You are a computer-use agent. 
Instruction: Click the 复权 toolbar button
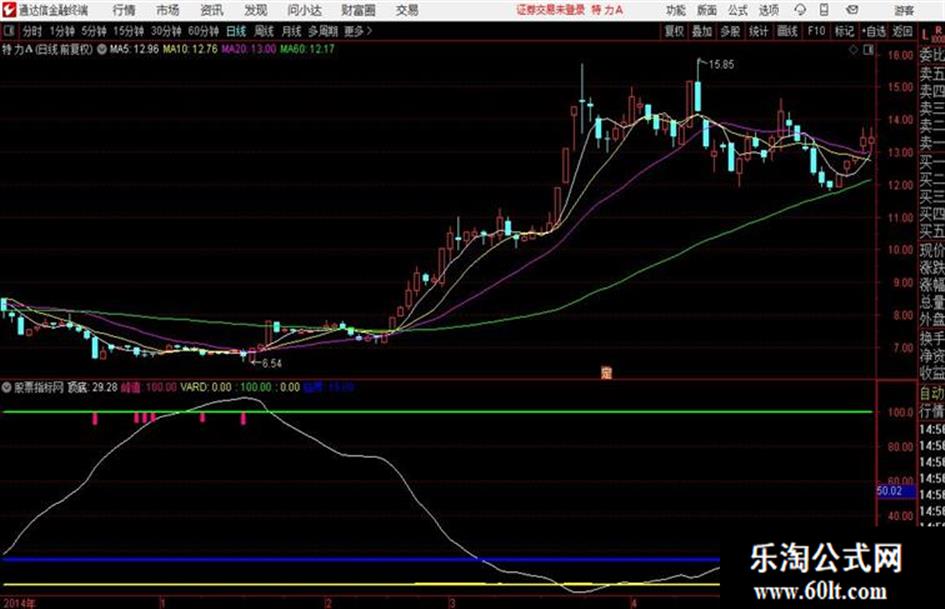click(x=674, y=31)
